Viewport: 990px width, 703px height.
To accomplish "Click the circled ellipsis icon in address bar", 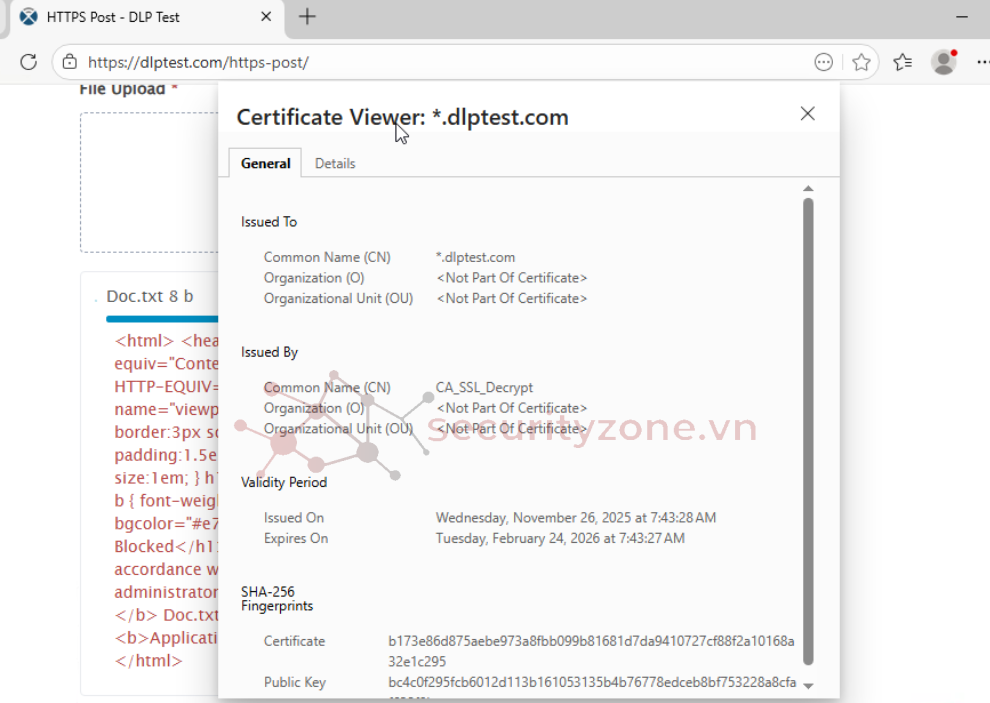I will [x=823, y=62].
